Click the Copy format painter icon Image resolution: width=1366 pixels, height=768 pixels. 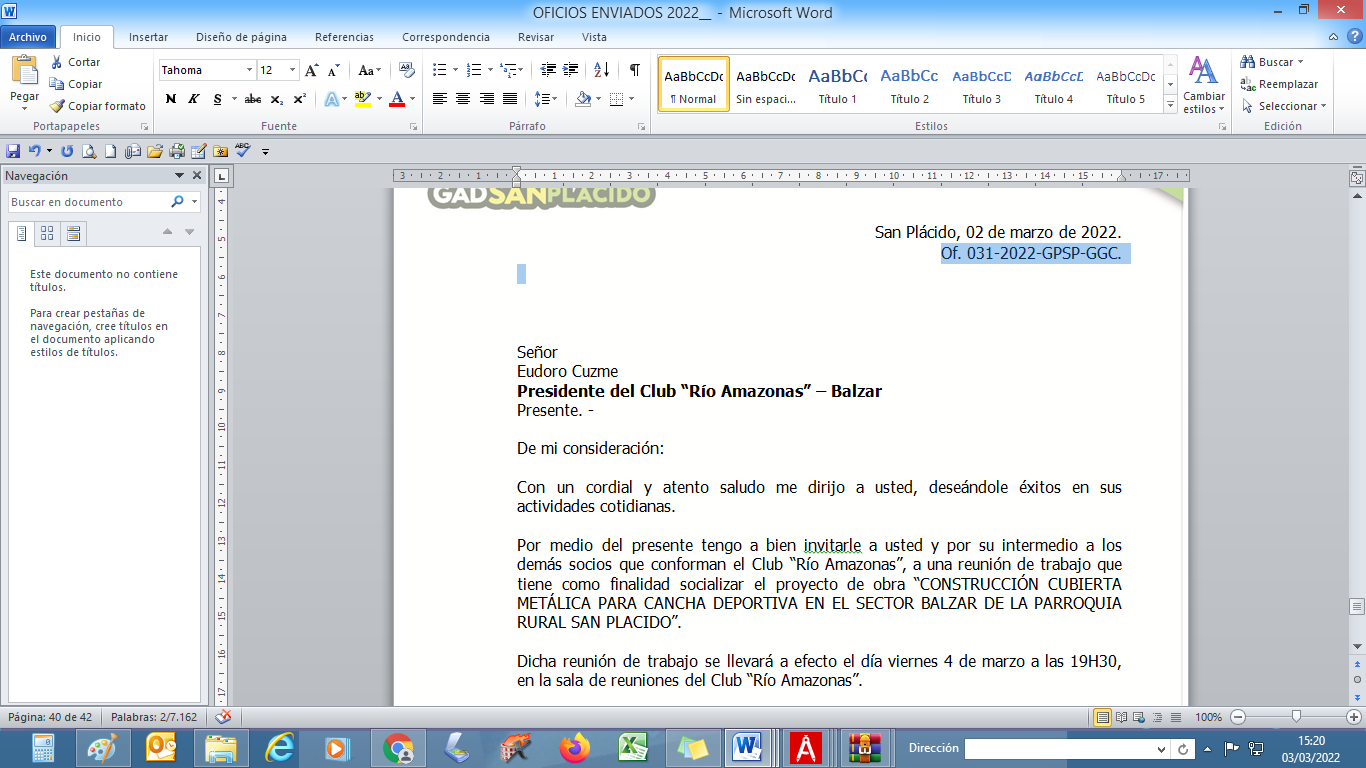pos(97,106)
